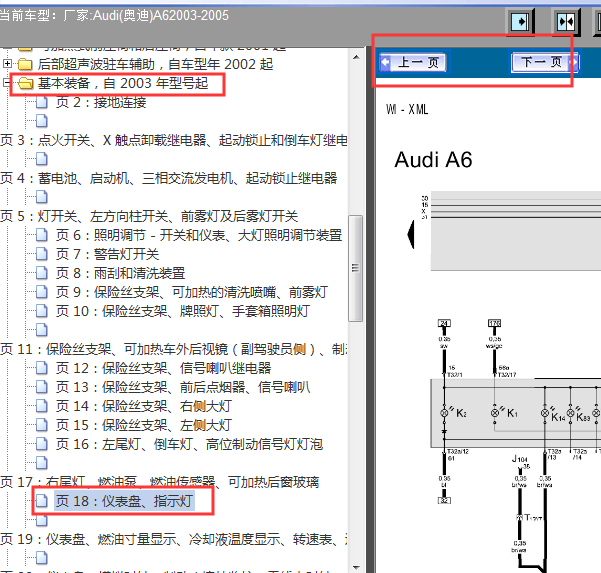
Task: Click tree scrollbar down arrow
Action: 356,566
